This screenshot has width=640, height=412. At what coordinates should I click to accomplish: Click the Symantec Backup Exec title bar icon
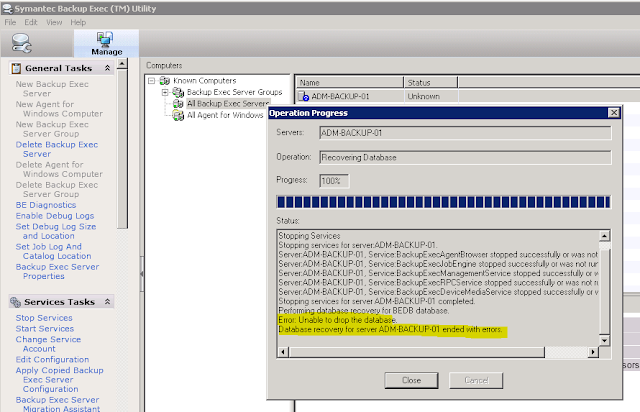(x=7, y=8)
